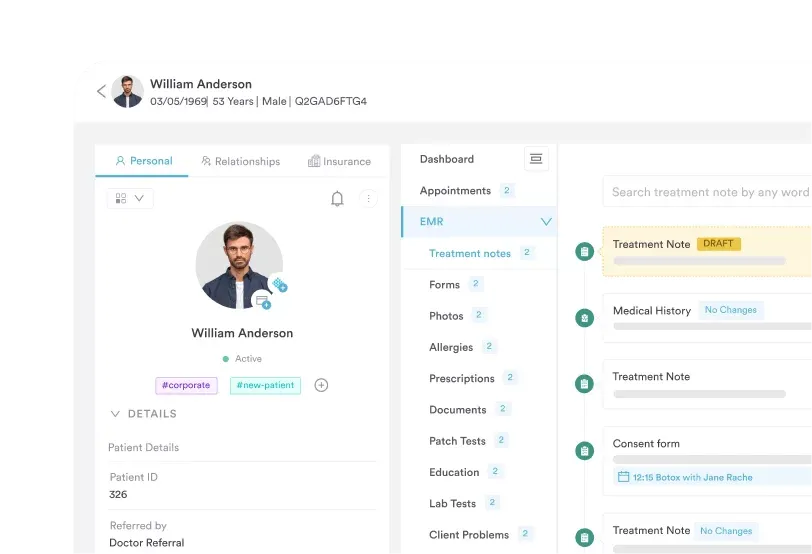This screenshot has width=812, height=554.
Task: Collapse the EMR menu section
Action: pos(546,222)
